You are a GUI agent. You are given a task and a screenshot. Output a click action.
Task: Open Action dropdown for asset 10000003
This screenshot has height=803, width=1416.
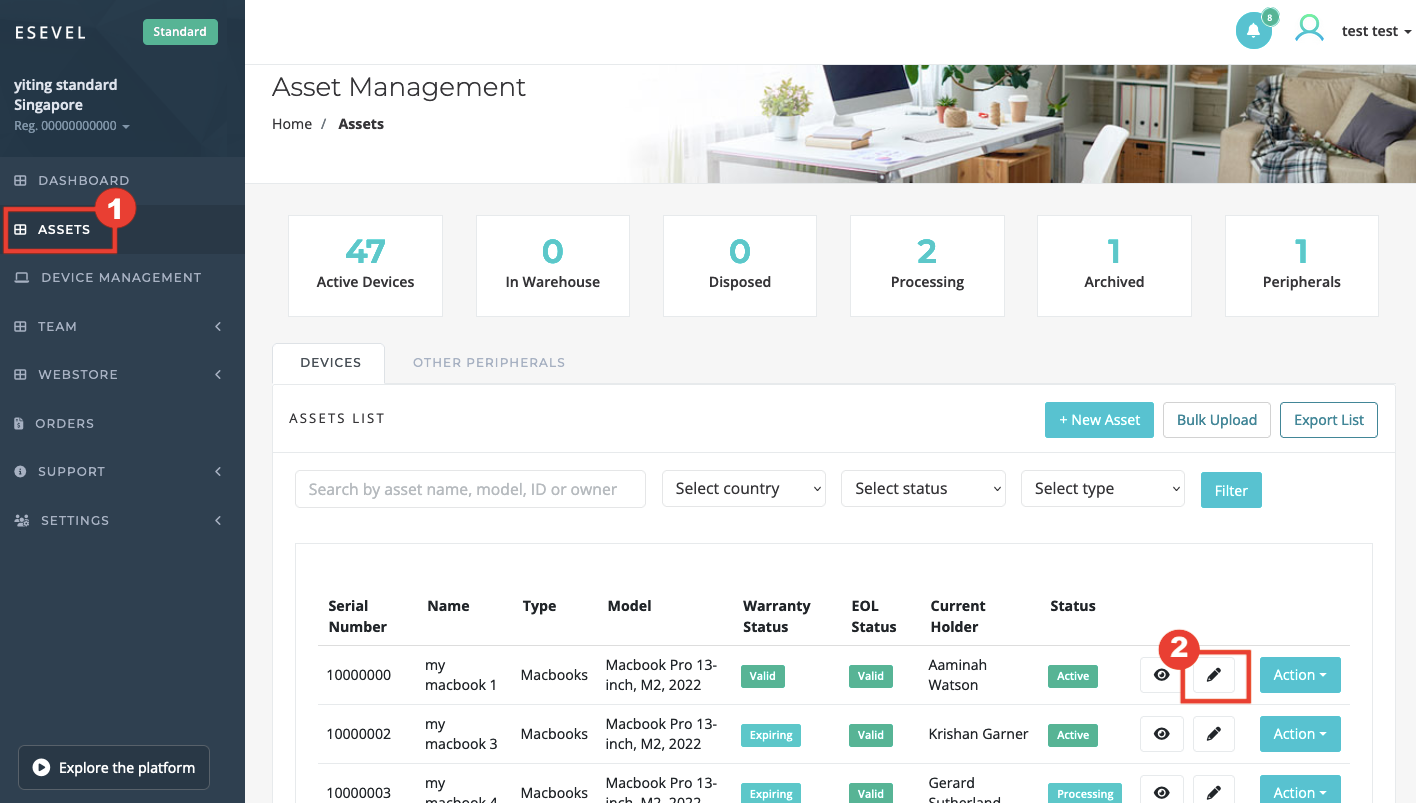click(1300, 791)
